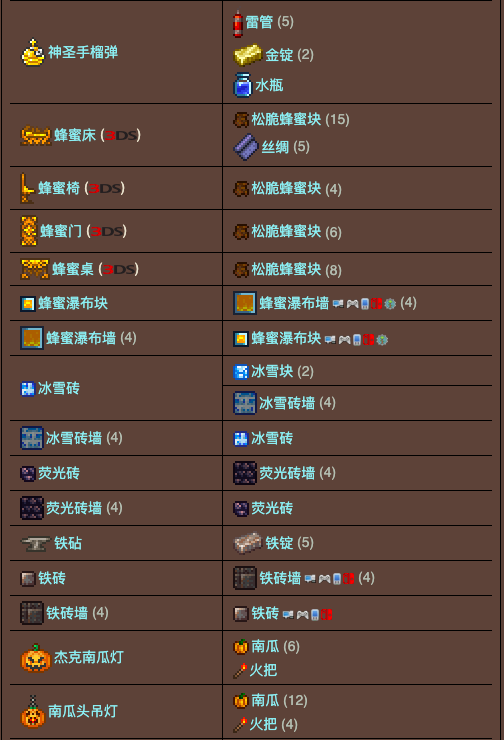Viewport: 504px width, 740px height.
Task: Click the 杰克南瓜灯 jack-o-lantern icon
Action: coord(36,658)
